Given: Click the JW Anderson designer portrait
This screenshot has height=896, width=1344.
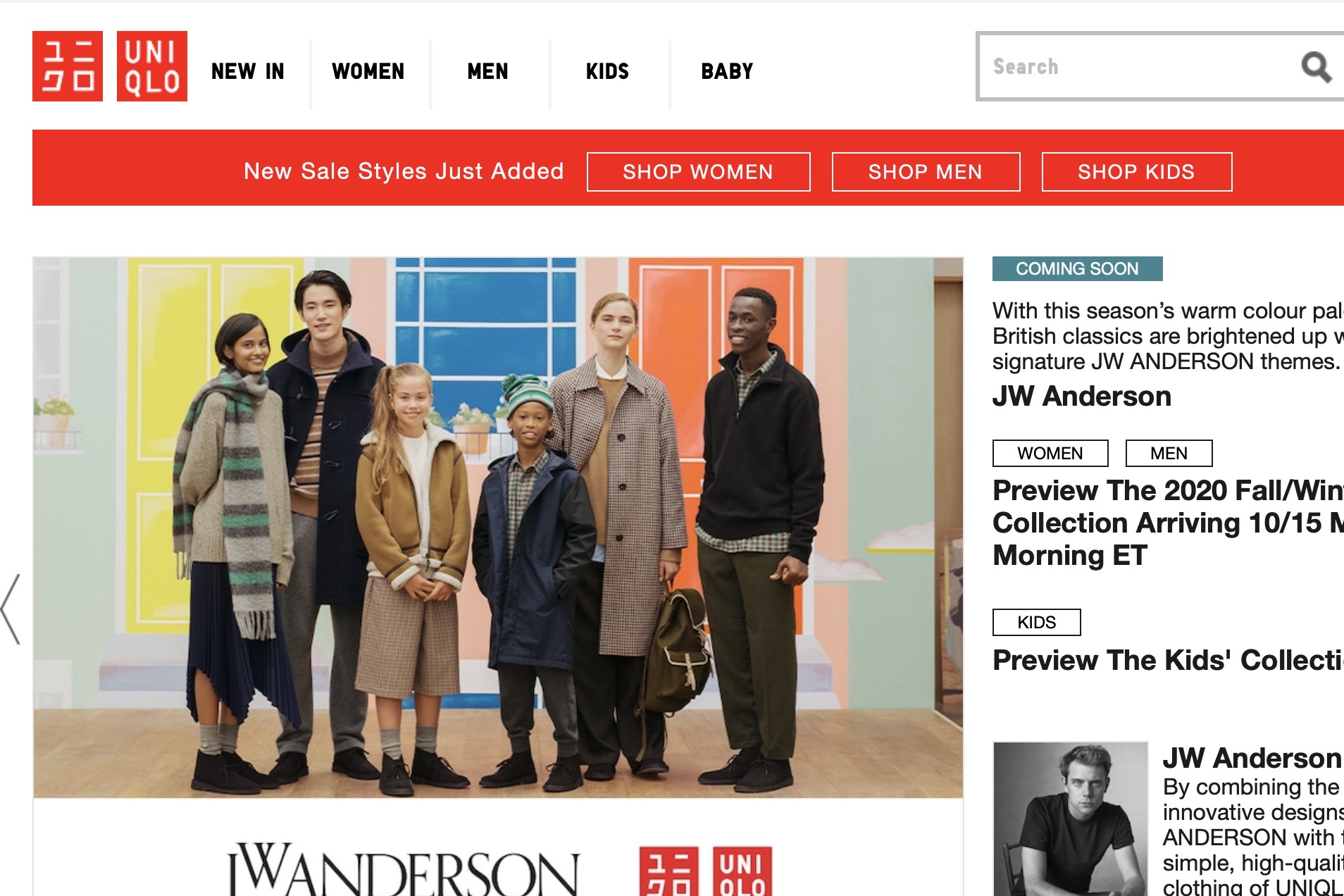Looking at the screenshot, I should pos(1071,819).
